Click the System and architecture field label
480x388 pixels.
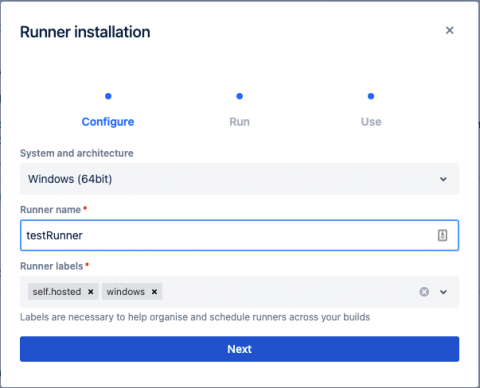(77, 153)
